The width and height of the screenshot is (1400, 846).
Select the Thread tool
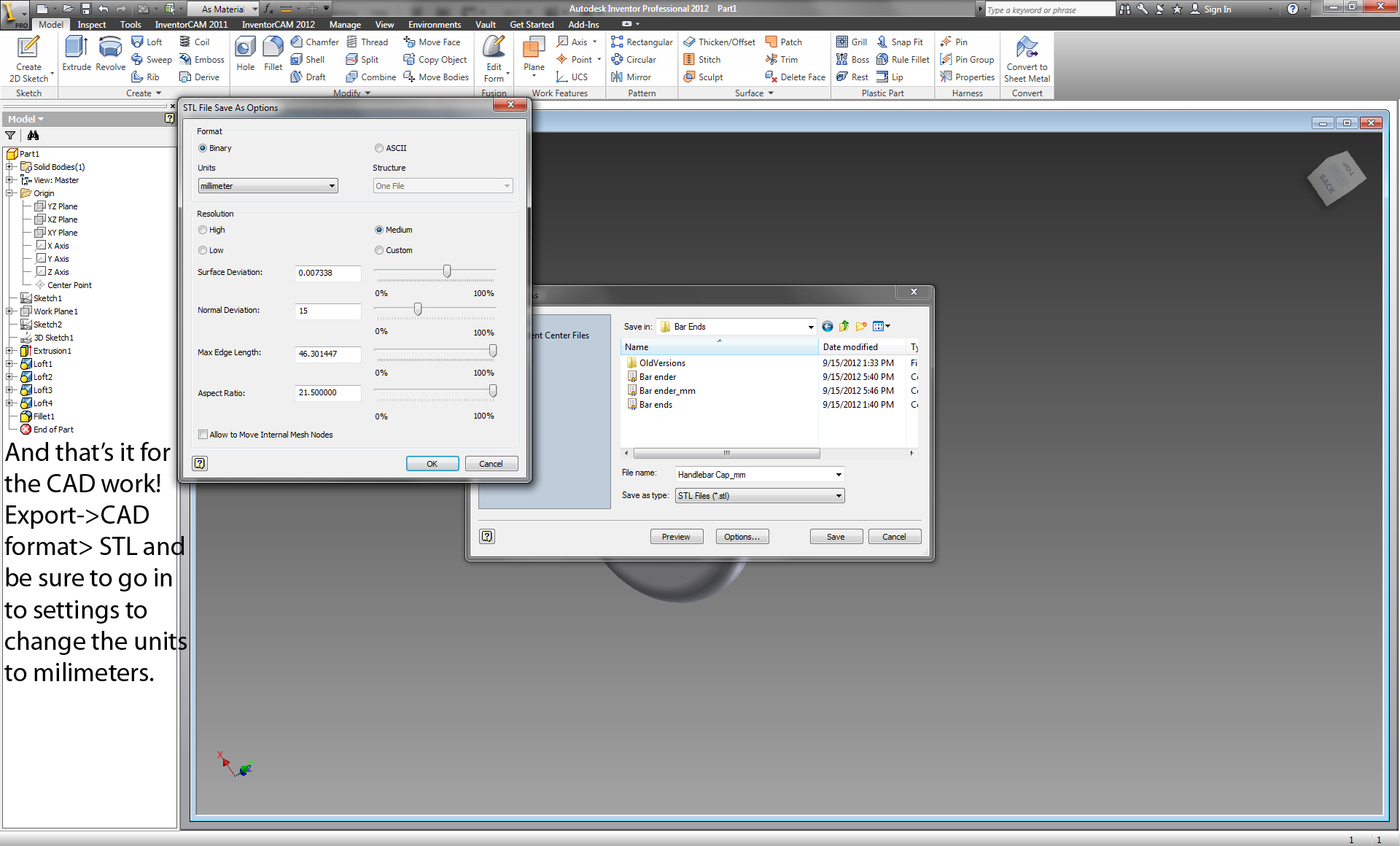pos(367,42)
